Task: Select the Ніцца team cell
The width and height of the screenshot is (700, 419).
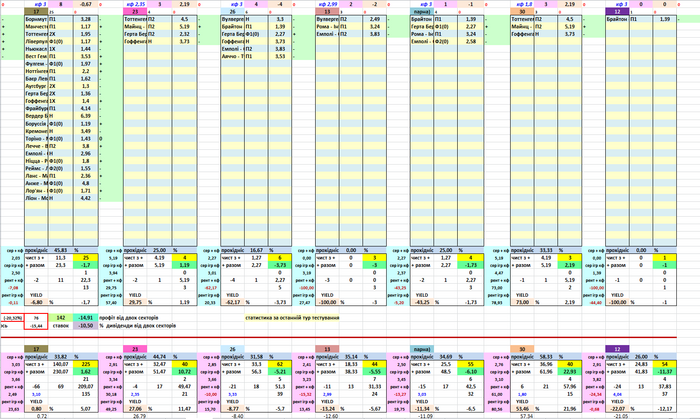Action: [36, 161]
